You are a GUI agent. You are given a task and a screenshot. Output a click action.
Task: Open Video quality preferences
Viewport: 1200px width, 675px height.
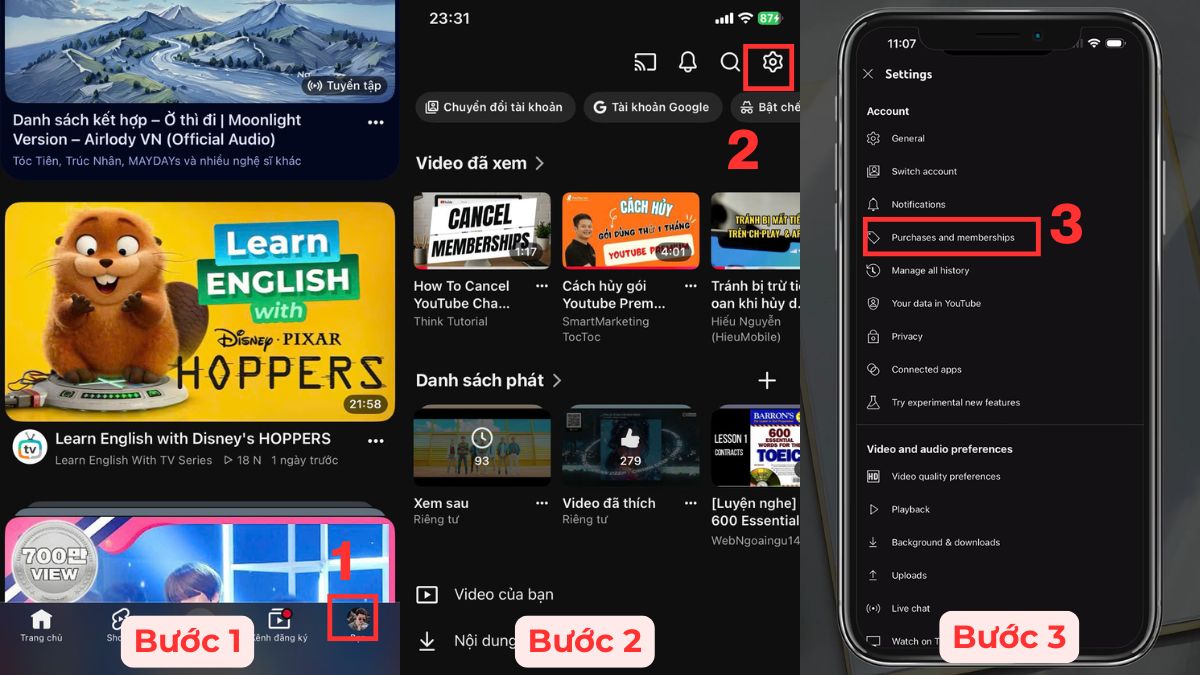[x=946, y=476]
